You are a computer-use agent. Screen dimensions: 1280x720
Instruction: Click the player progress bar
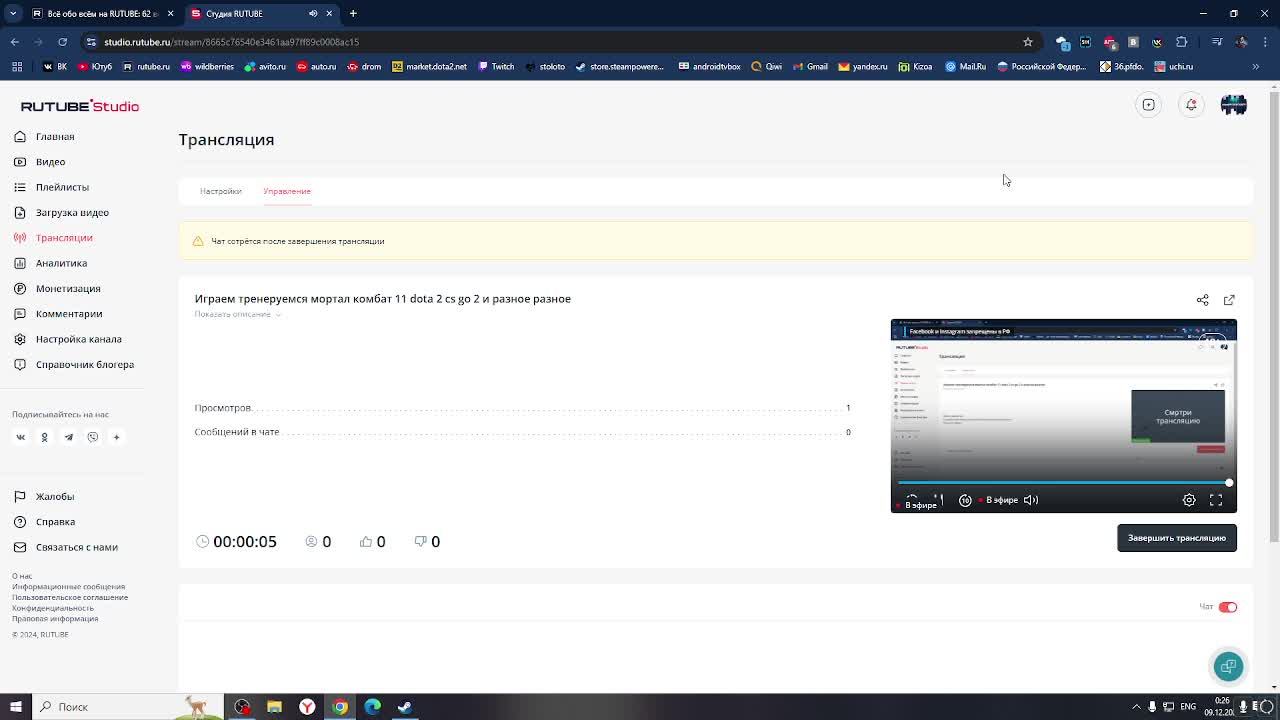(1064, 483)
